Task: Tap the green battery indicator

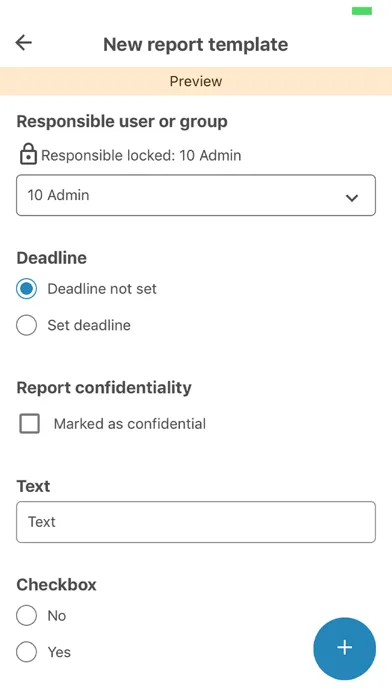Action: click(362, 11)
